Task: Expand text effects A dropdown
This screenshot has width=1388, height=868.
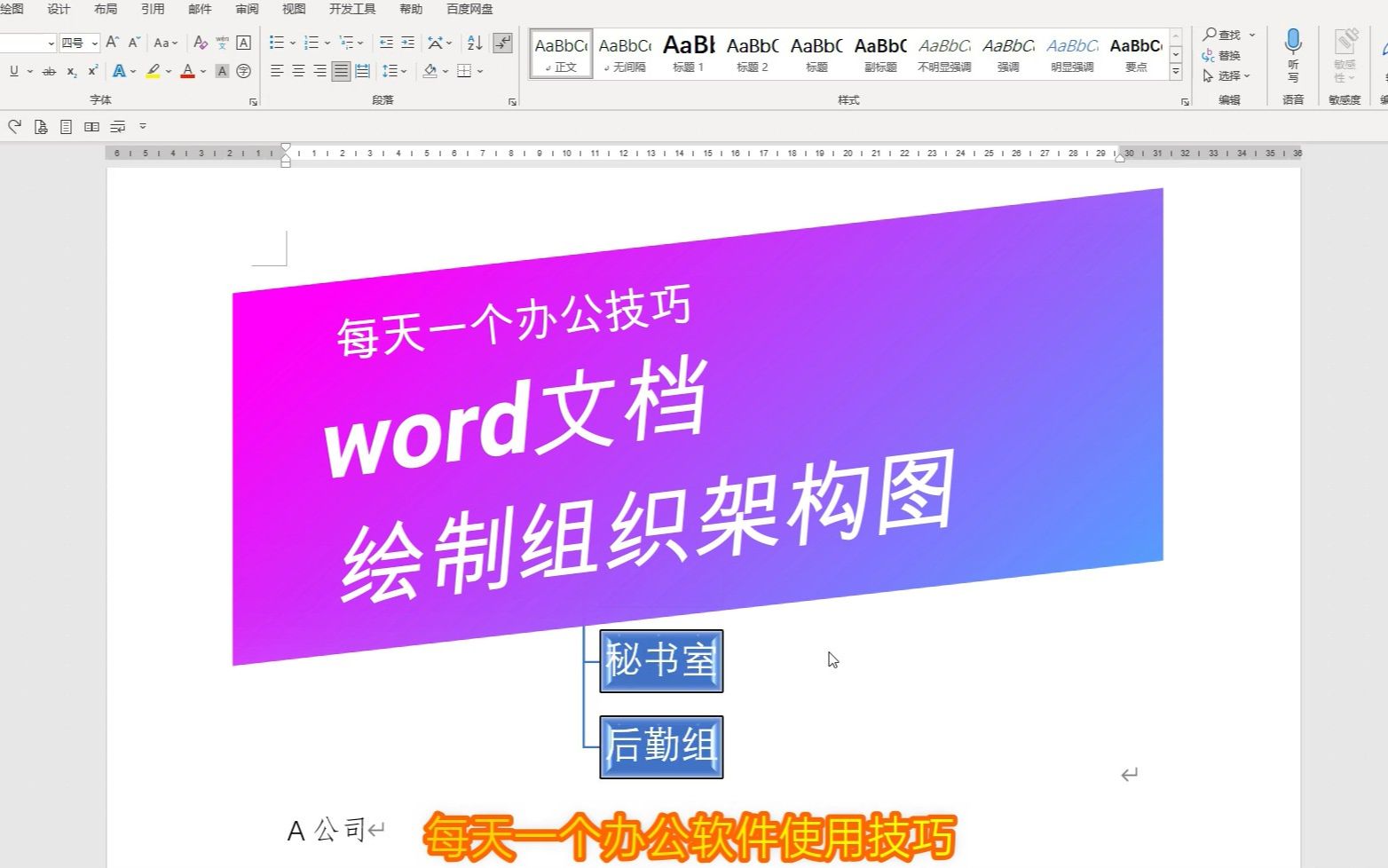Action: pyautogui.click(x=133, y=71)
